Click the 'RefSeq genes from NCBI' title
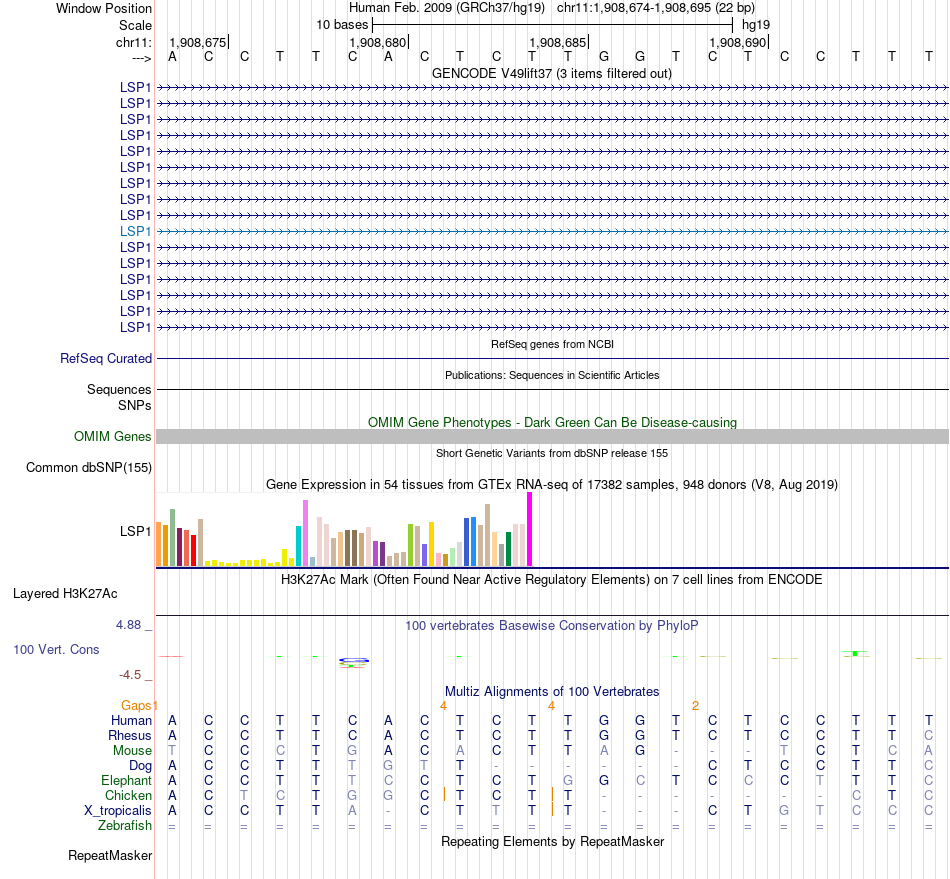Screen dimensions: 950x879 (552, 344)
